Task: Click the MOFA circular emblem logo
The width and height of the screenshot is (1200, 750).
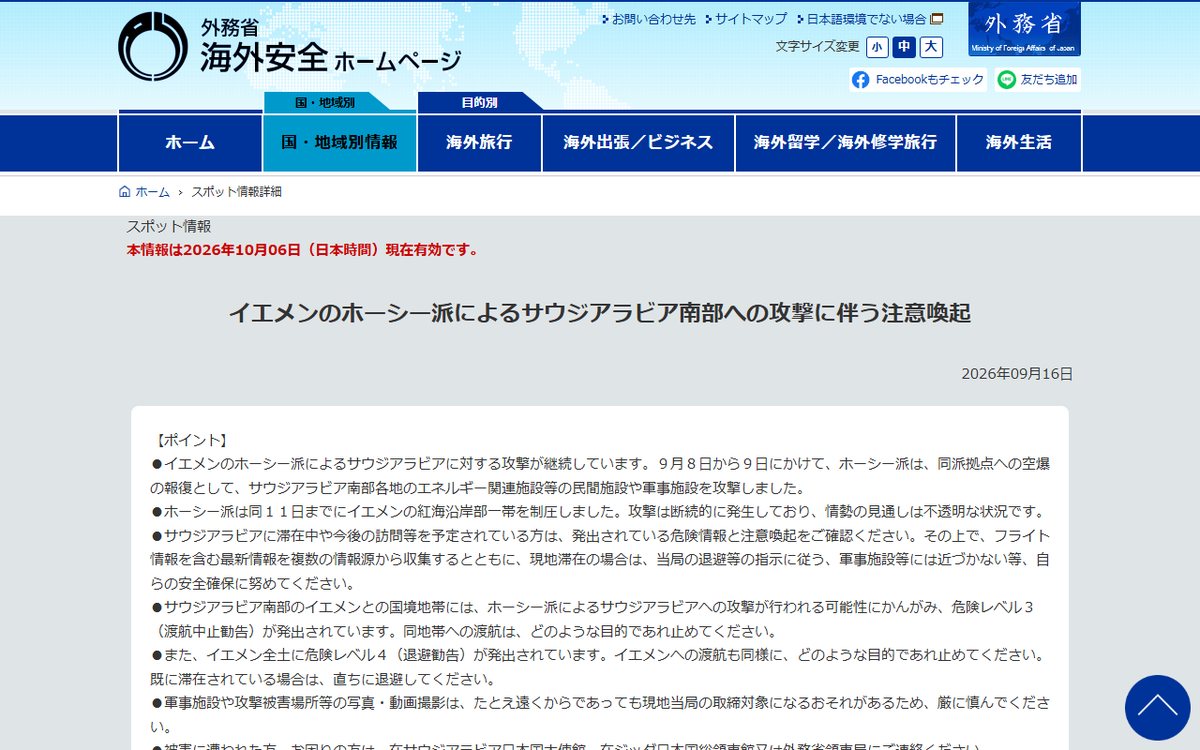Action: (x=153, y=46)
